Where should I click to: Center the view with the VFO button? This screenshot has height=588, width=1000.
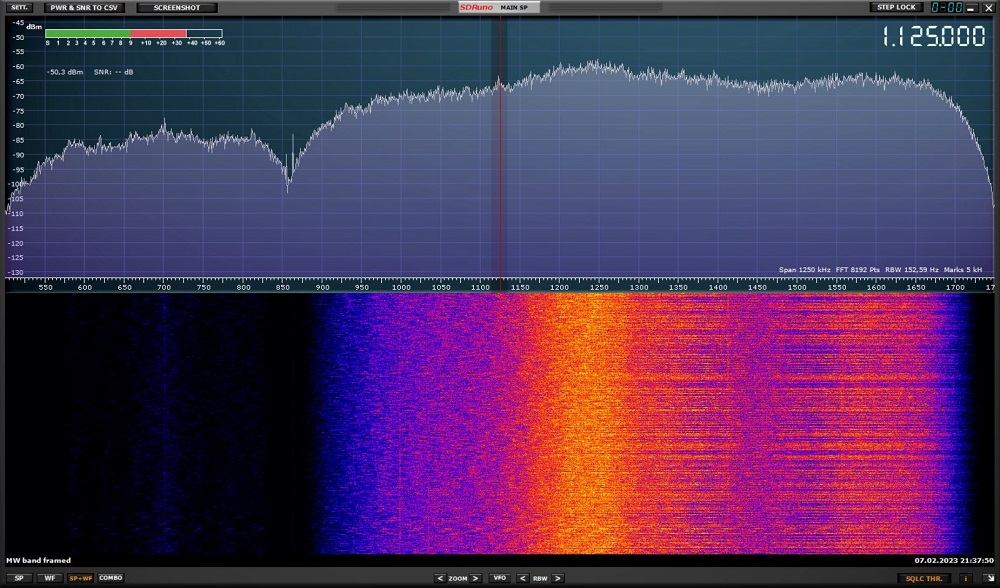500,578
